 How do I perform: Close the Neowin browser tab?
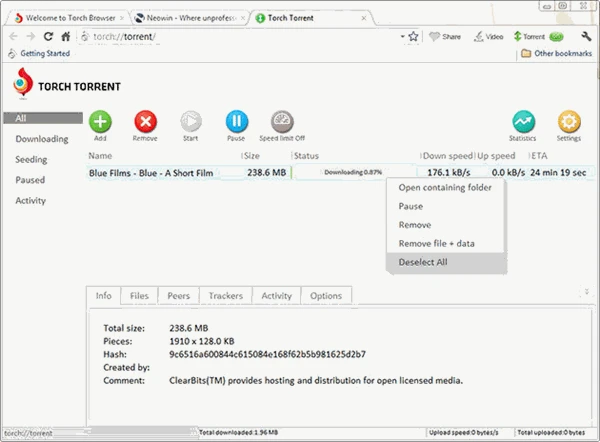tap(243, 18)
